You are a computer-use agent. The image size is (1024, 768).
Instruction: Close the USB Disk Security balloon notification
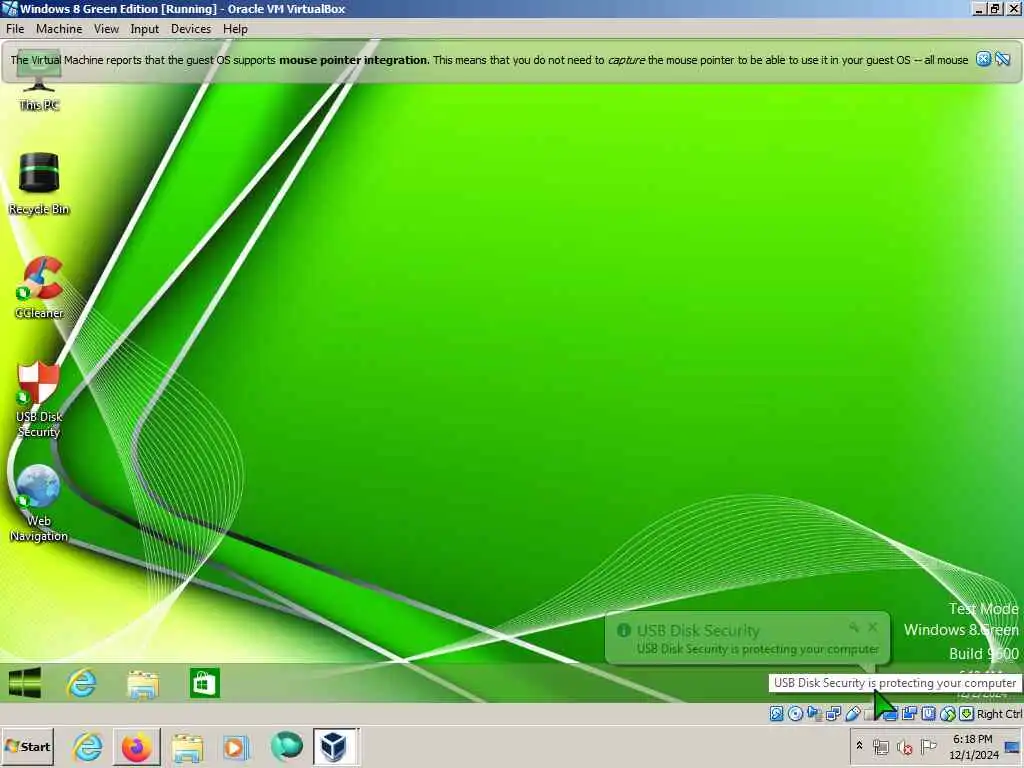tap(872, 627)
